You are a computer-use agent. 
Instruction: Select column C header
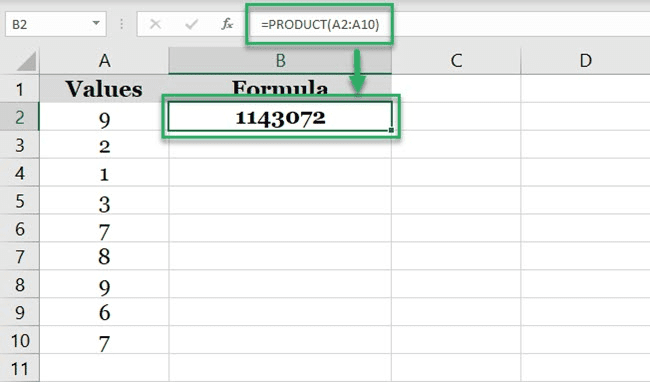456,61
